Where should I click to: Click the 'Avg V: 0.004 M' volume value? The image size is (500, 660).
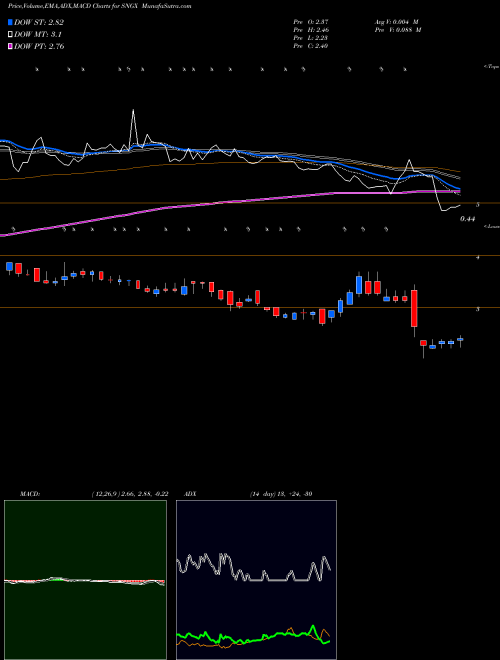click(396, 21)
